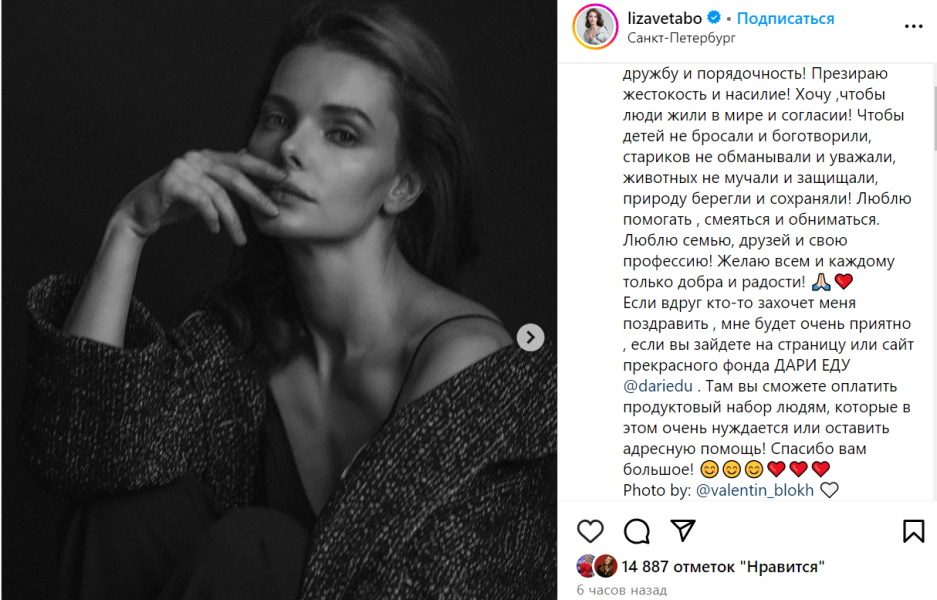Image resolution: width=937 pixels, height=600 pixels.
Task: Click the liker avatars beside the likes count
Action: pos(597,567)
